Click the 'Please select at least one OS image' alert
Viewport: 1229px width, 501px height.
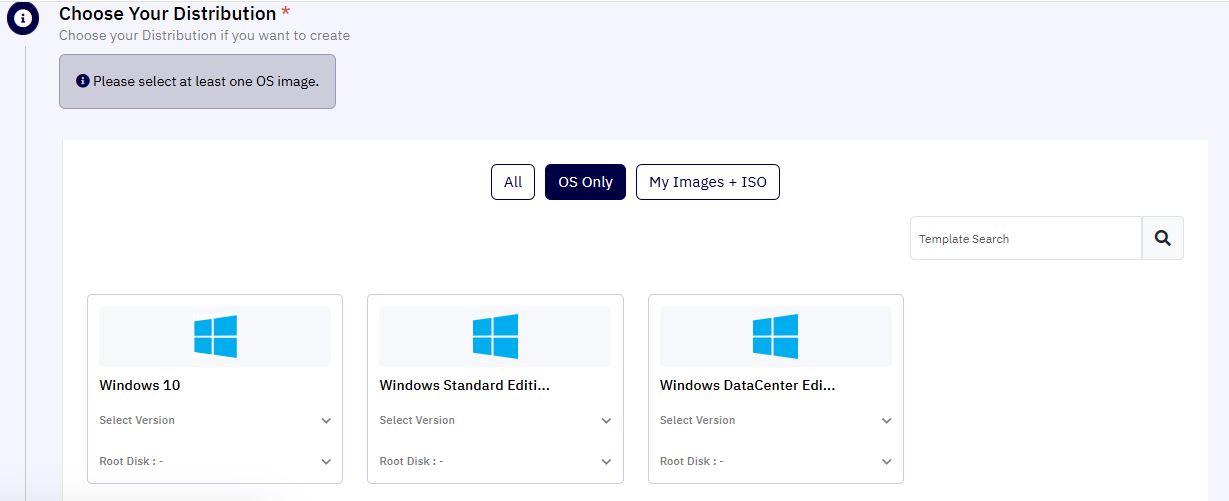tap(197, 81)
